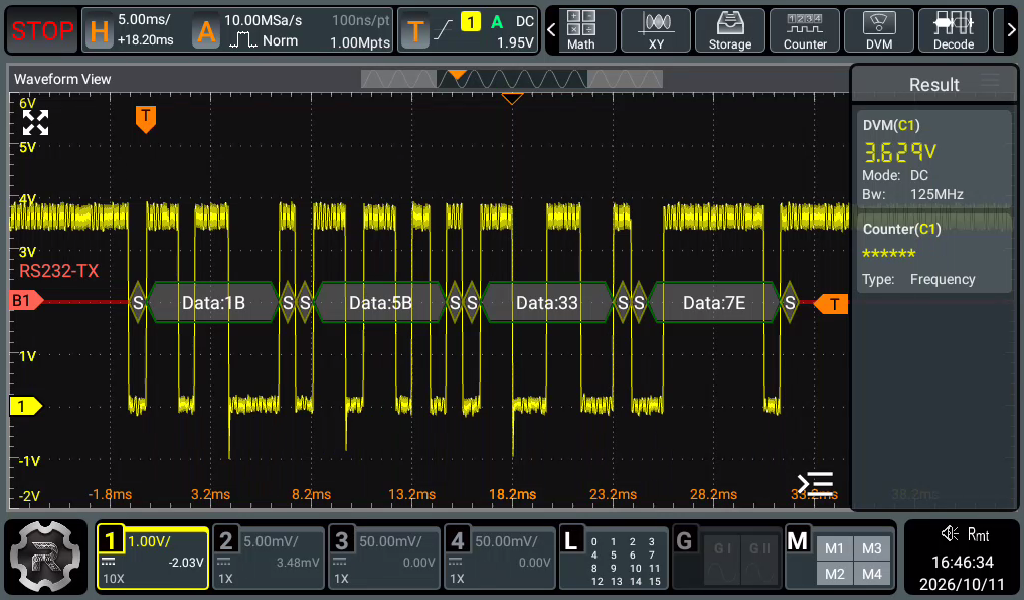Select the Data:33 decoded packet
This screenshot has height=600, width=1024.
click(x=547, y=302)
